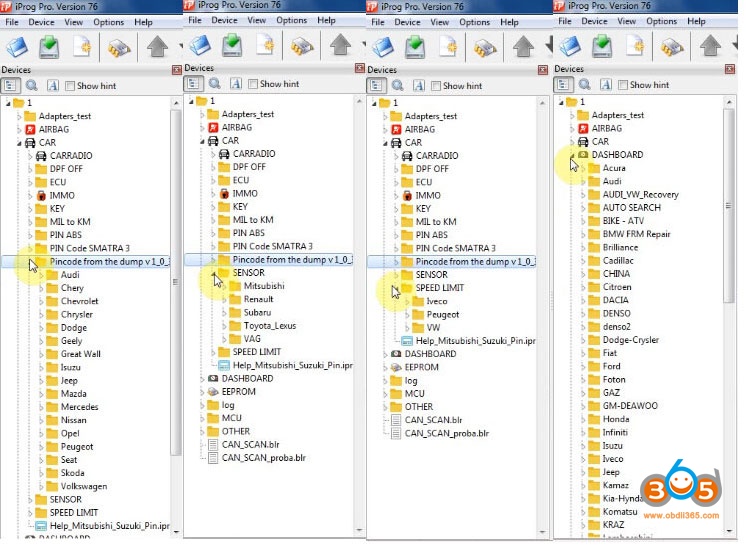Click the letter A sort icon in SPEED LIMIT-expanded window

pos(419,86)
